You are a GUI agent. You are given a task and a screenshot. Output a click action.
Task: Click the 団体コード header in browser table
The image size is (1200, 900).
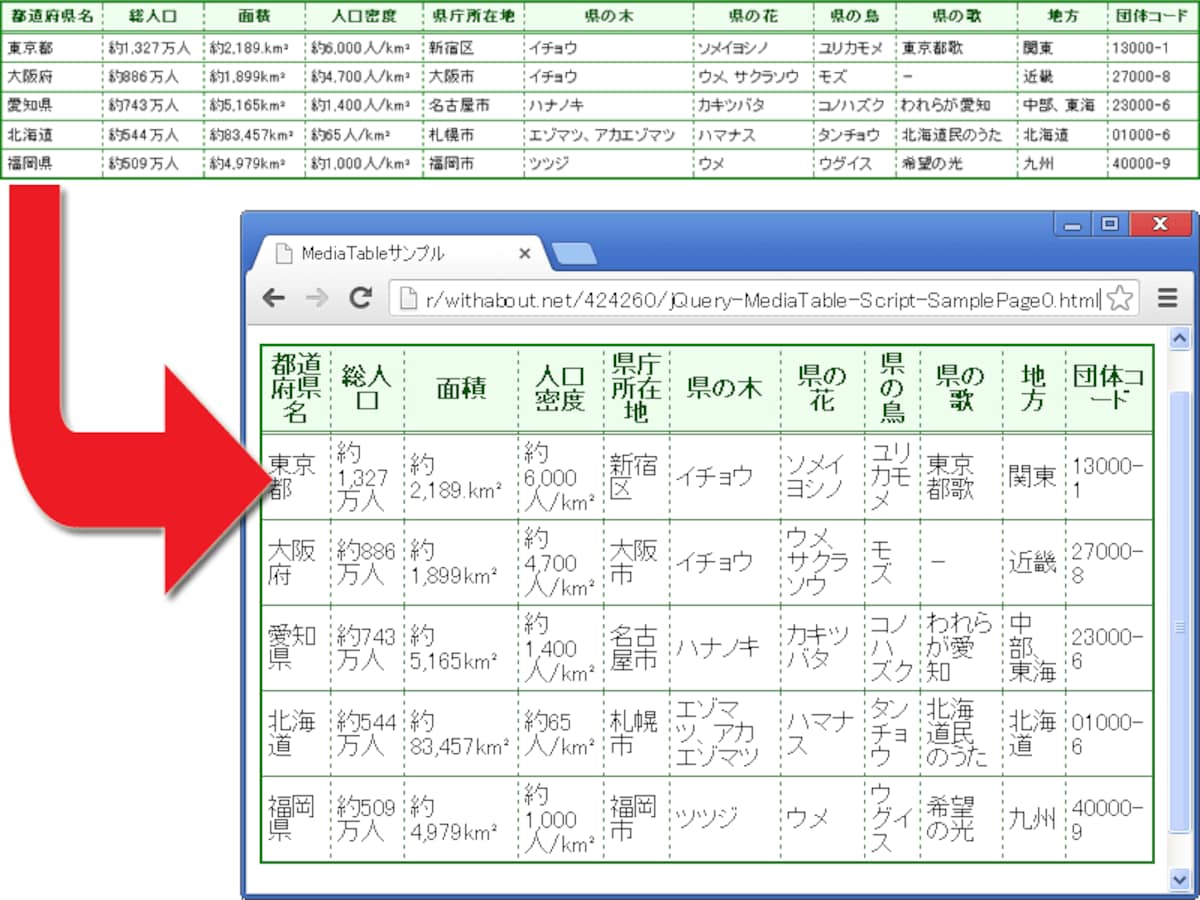click(x=1108, y=388)
